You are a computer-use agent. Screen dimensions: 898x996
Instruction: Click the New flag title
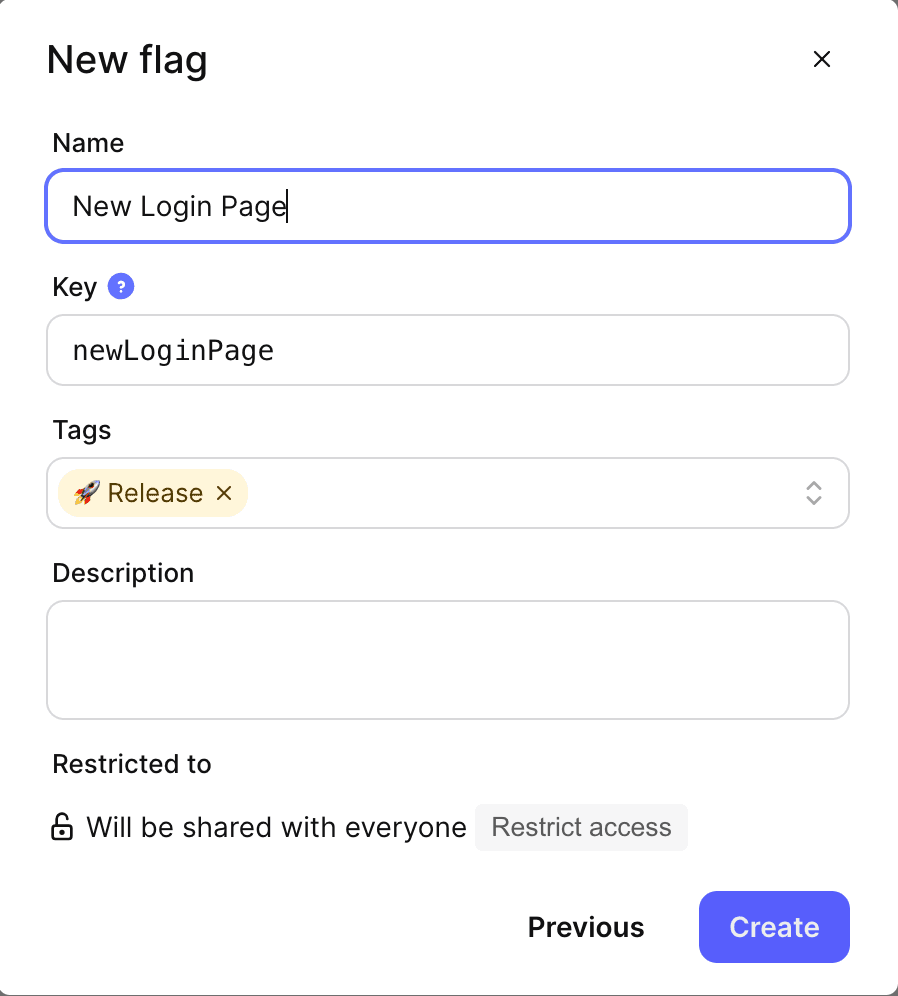tap(126, 60)
